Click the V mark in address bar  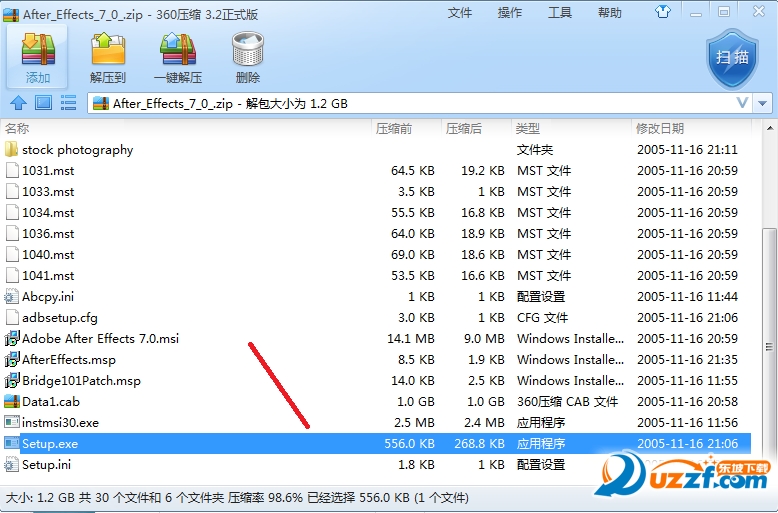[742, 103]
